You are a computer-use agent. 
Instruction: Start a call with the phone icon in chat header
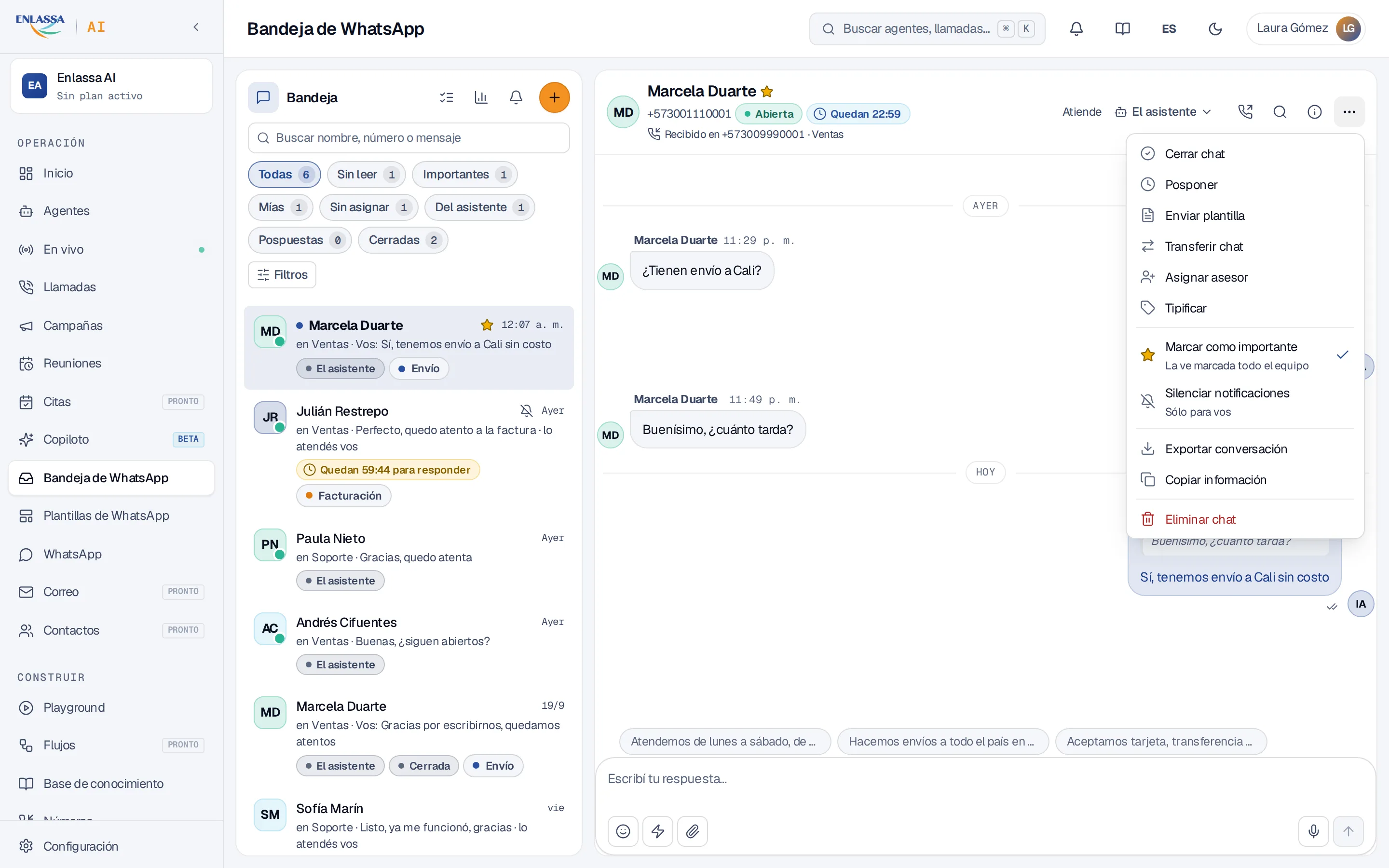pos(1245,112)
